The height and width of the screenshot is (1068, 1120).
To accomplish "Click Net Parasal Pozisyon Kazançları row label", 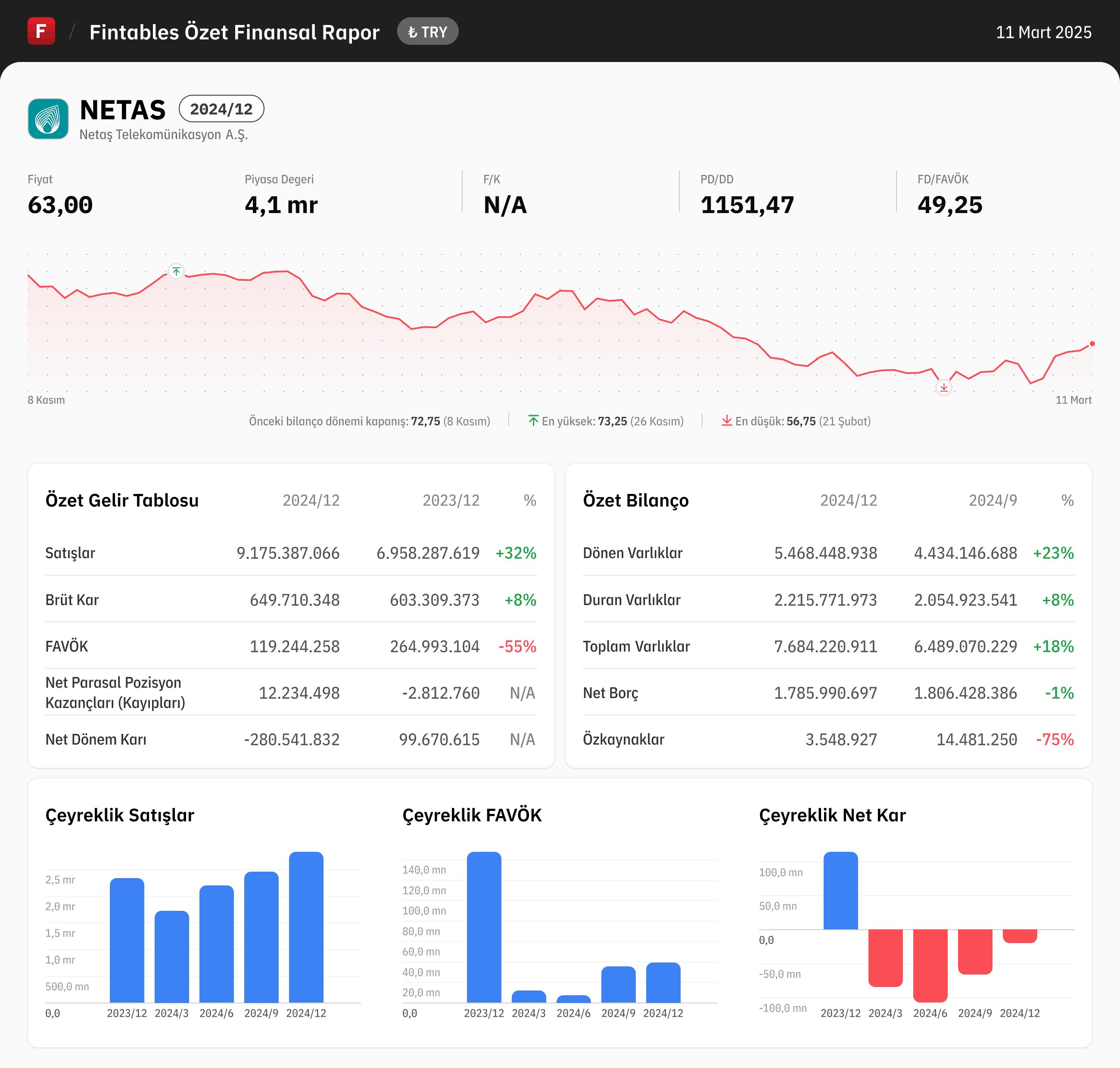I will coord(115,693).
